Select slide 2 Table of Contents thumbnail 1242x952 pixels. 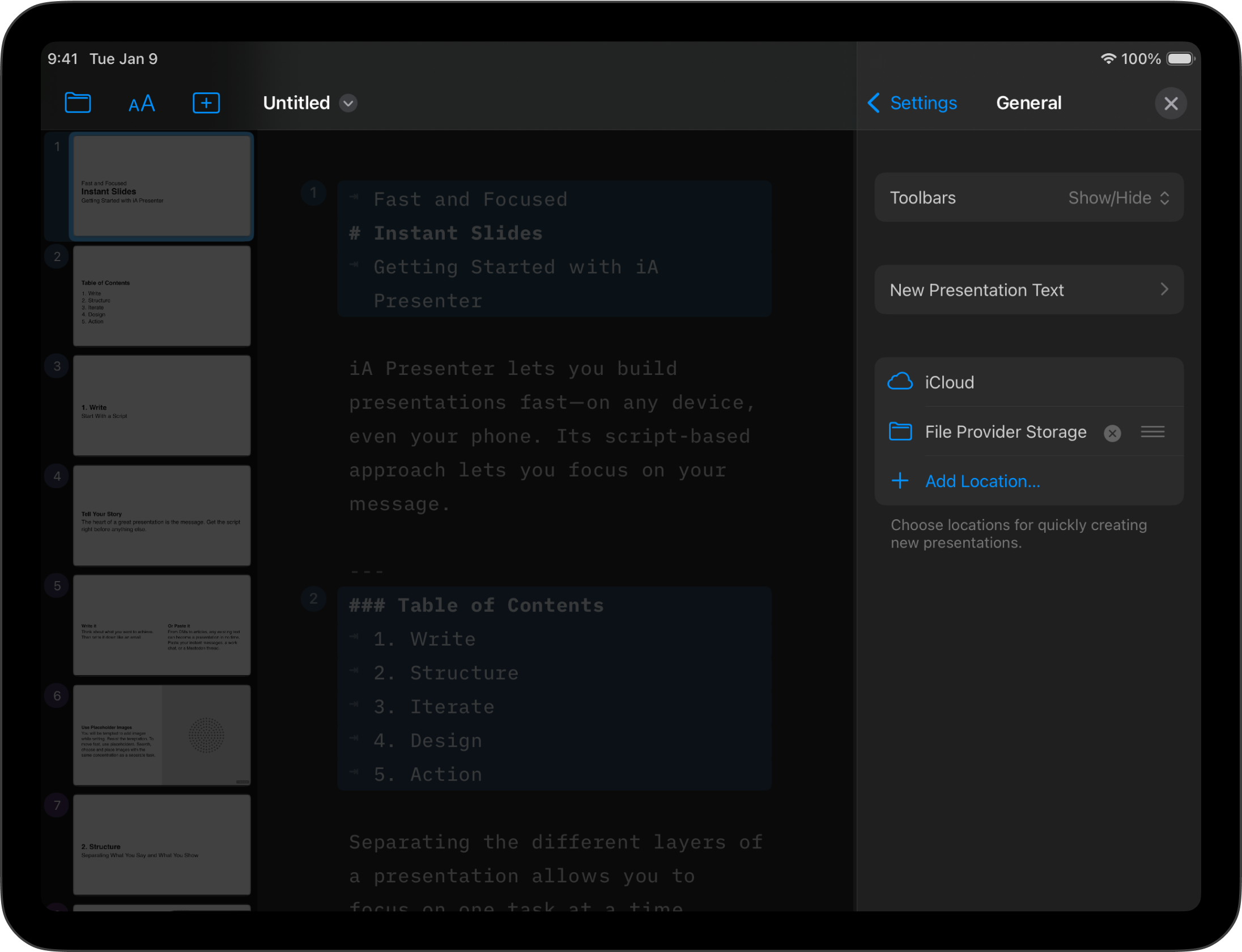(161, 296)
